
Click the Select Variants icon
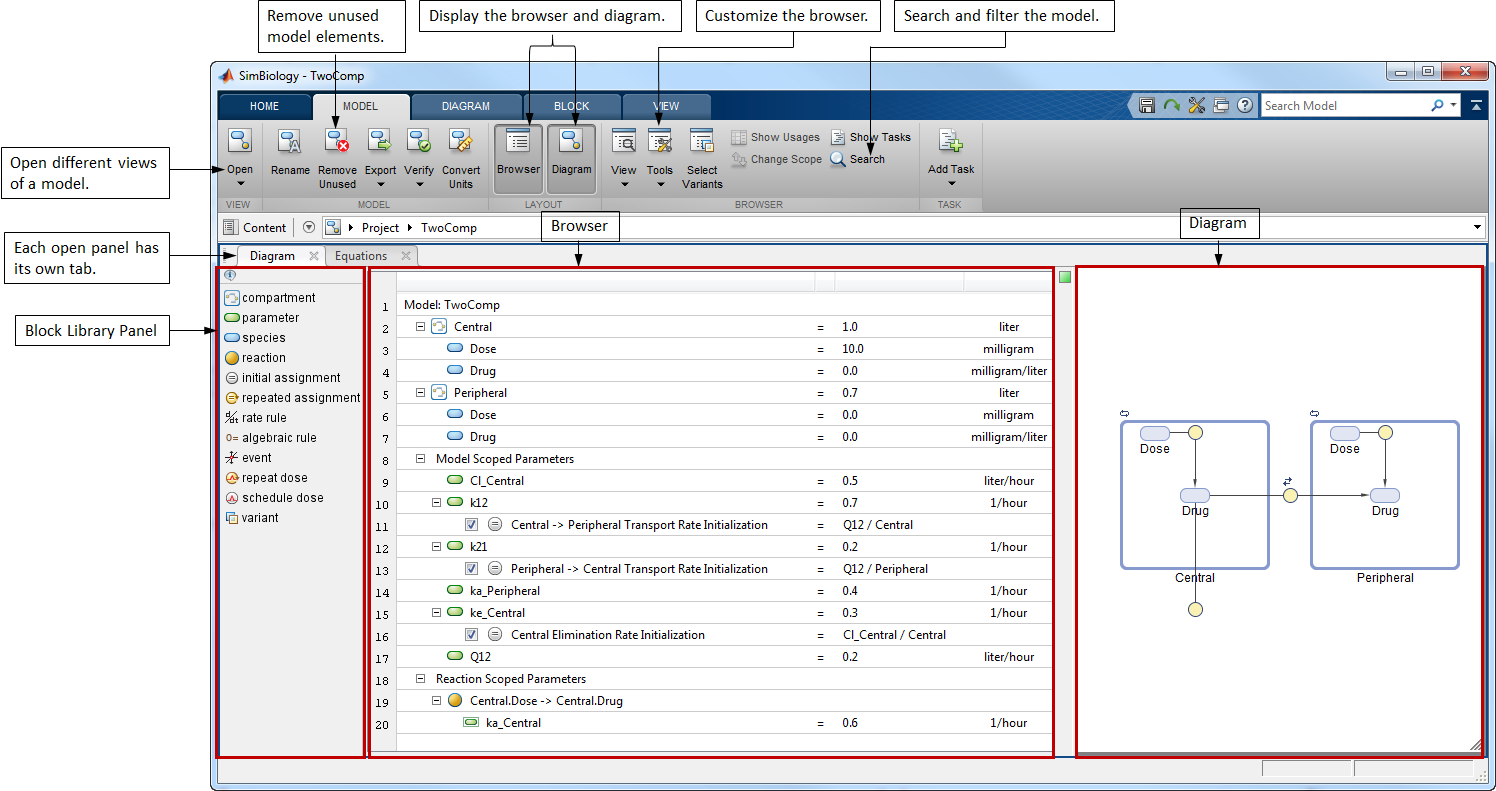(702, 141)
